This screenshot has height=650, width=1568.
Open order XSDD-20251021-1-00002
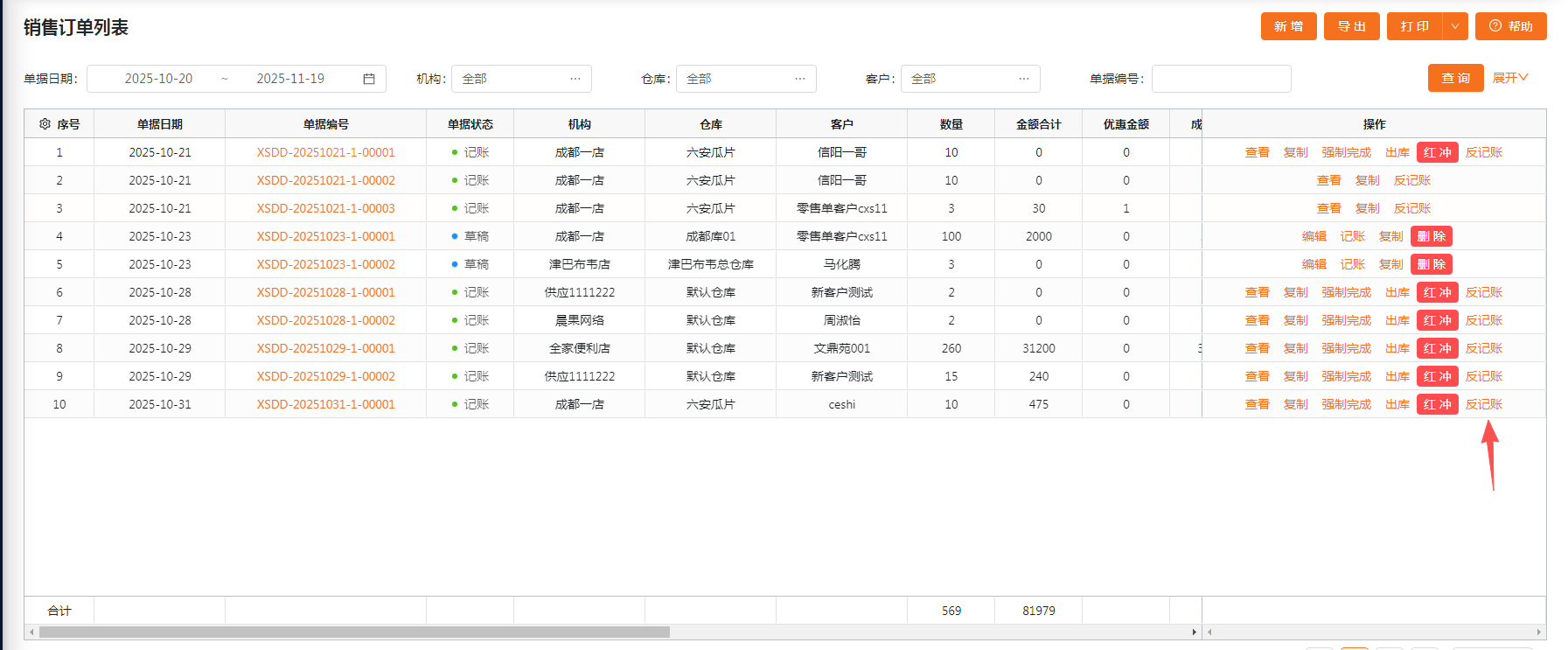point(325,180)
